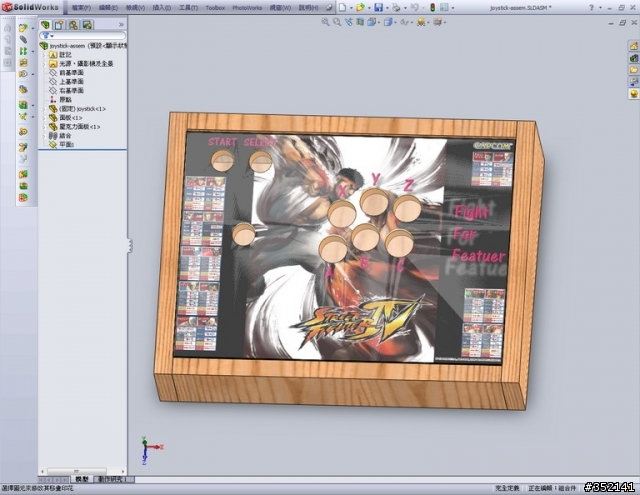Switch to ConfigurationManager tab
Screen dimensions: 640x495
(73, 25)
